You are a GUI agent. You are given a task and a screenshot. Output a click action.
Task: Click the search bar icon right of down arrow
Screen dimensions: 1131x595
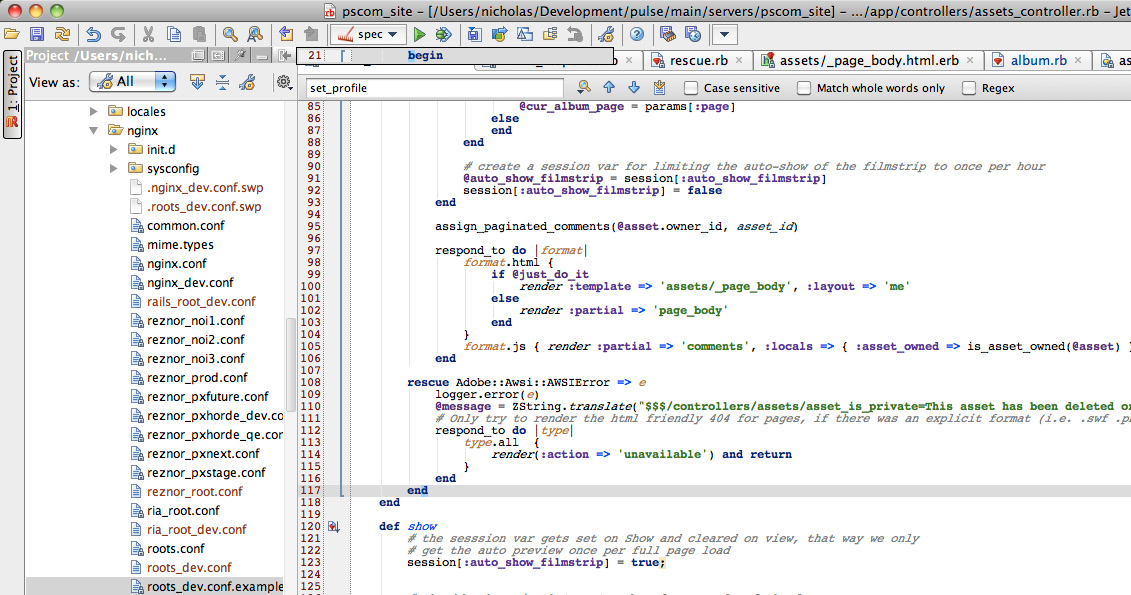click(659, 87)
